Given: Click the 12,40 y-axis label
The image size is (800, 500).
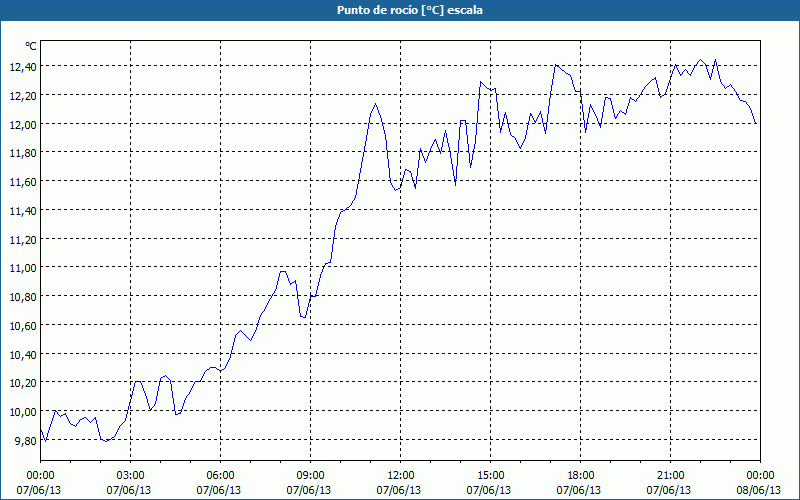Looking at the screenshot, I should coord(23,66).
